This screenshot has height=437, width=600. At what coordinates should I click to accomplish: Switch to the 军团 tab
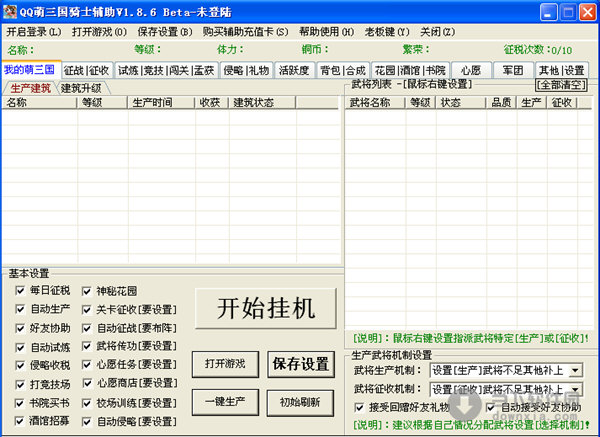(513, 70)
